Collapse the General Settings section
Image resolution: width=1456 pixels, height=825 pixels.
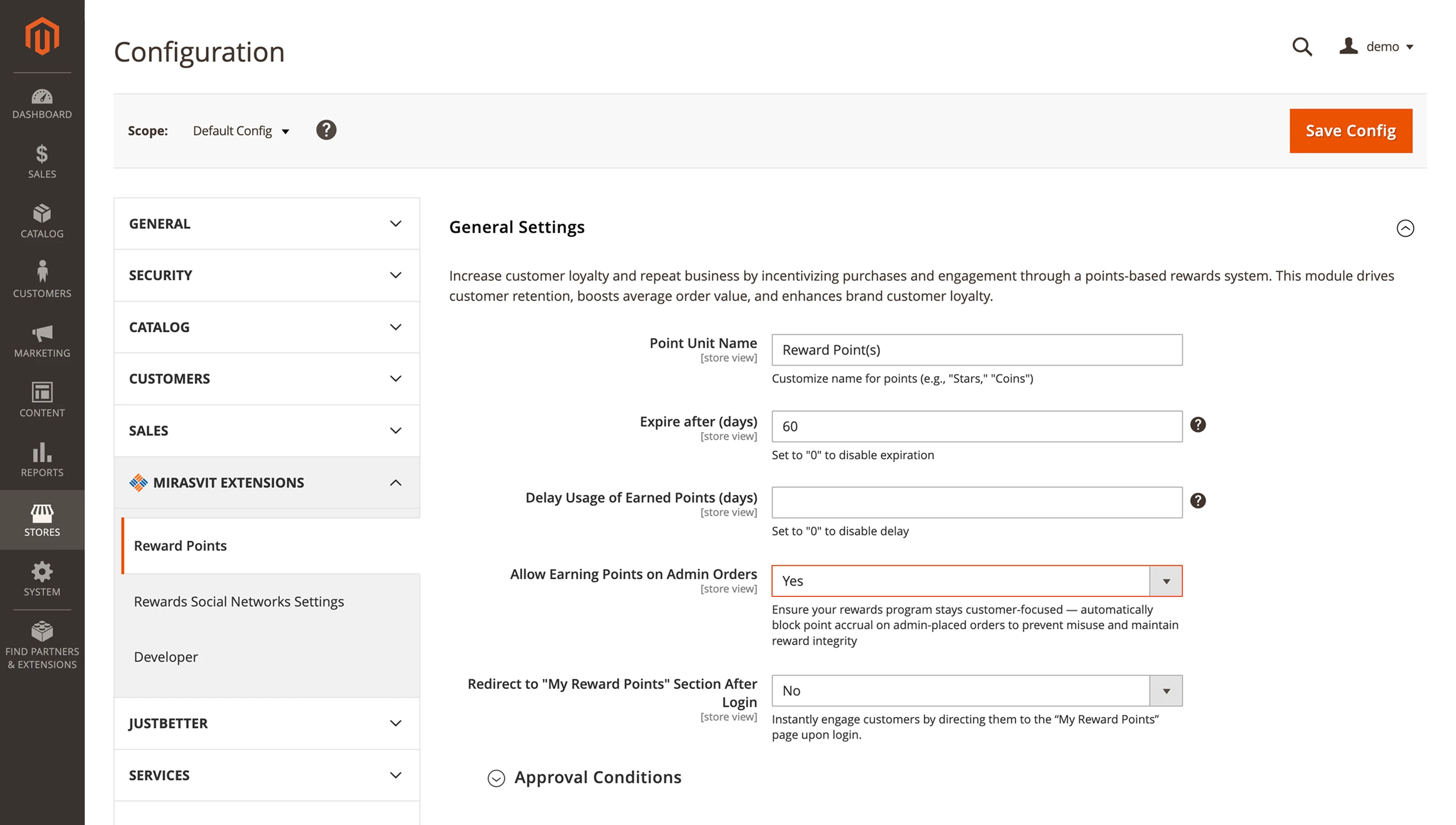coord(1405,228)
